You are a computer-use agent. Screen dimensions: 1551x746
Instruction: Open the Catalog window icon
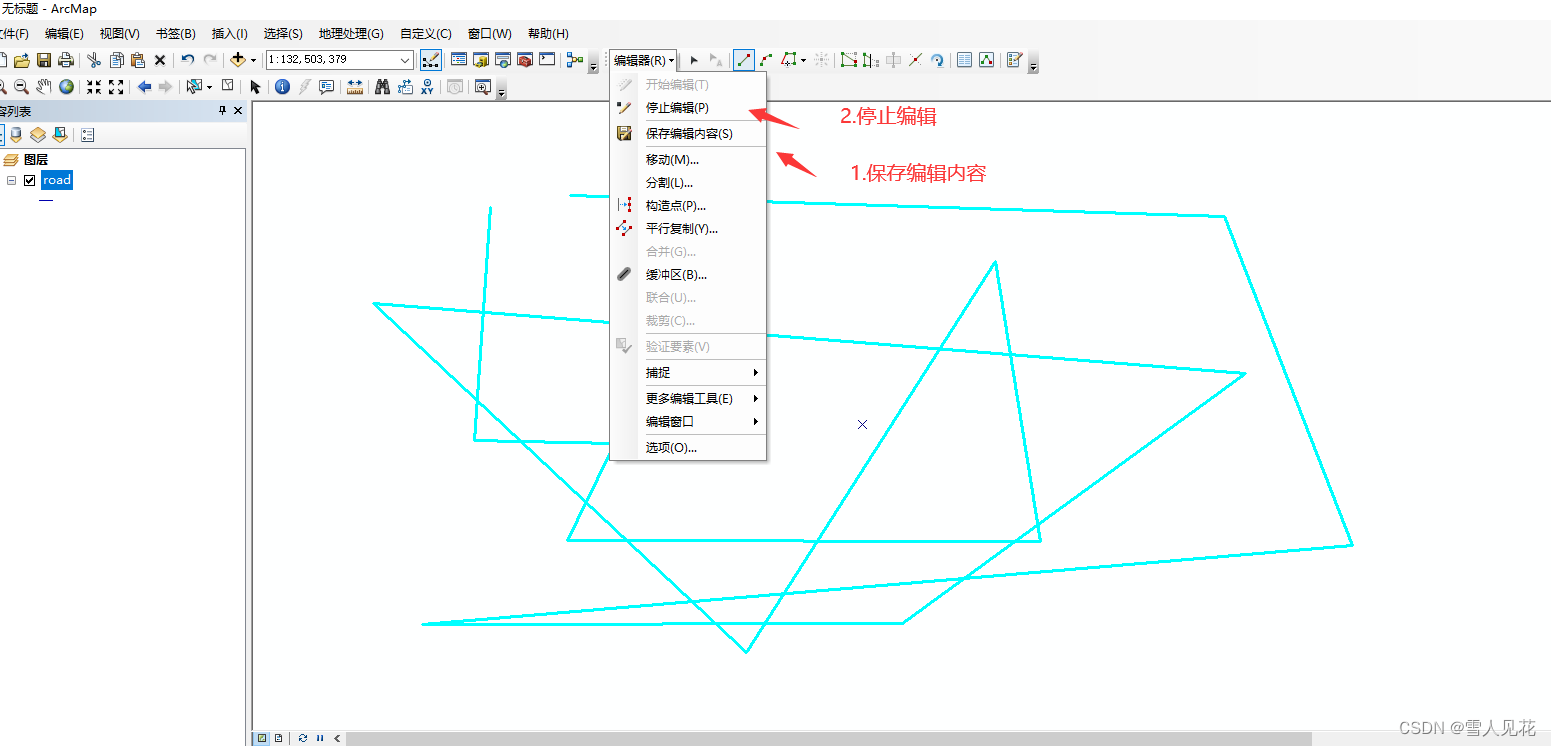click(481, 60)
